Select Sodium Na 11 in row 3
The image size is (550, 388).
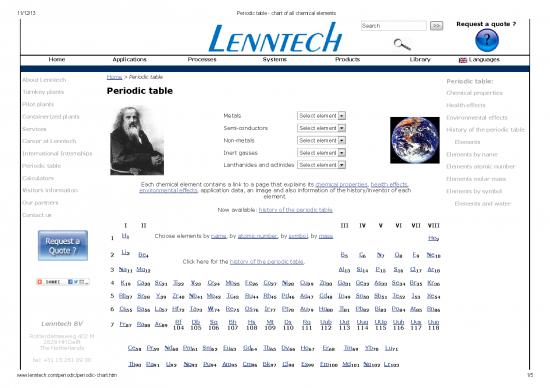point(126,269)
